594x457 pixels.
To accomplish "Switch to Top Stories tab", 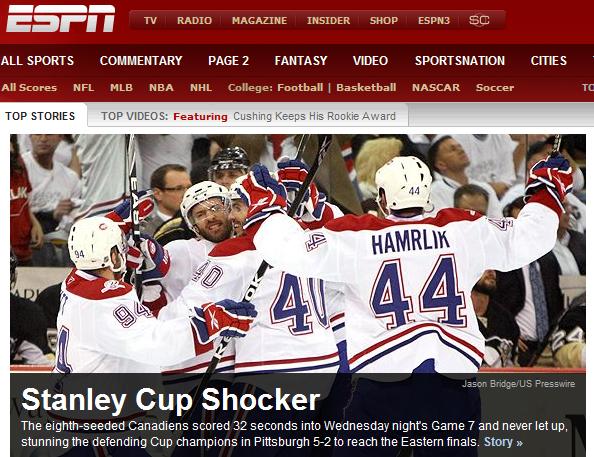I will (40, 116).
